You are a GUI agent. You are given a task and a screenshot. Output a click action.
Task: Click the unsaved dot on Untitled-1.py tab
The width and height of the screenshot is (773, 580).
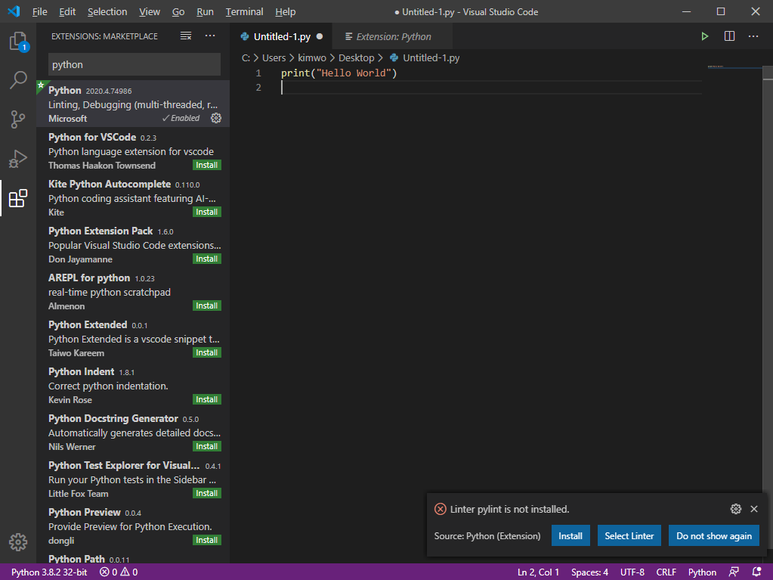point(319,36)
